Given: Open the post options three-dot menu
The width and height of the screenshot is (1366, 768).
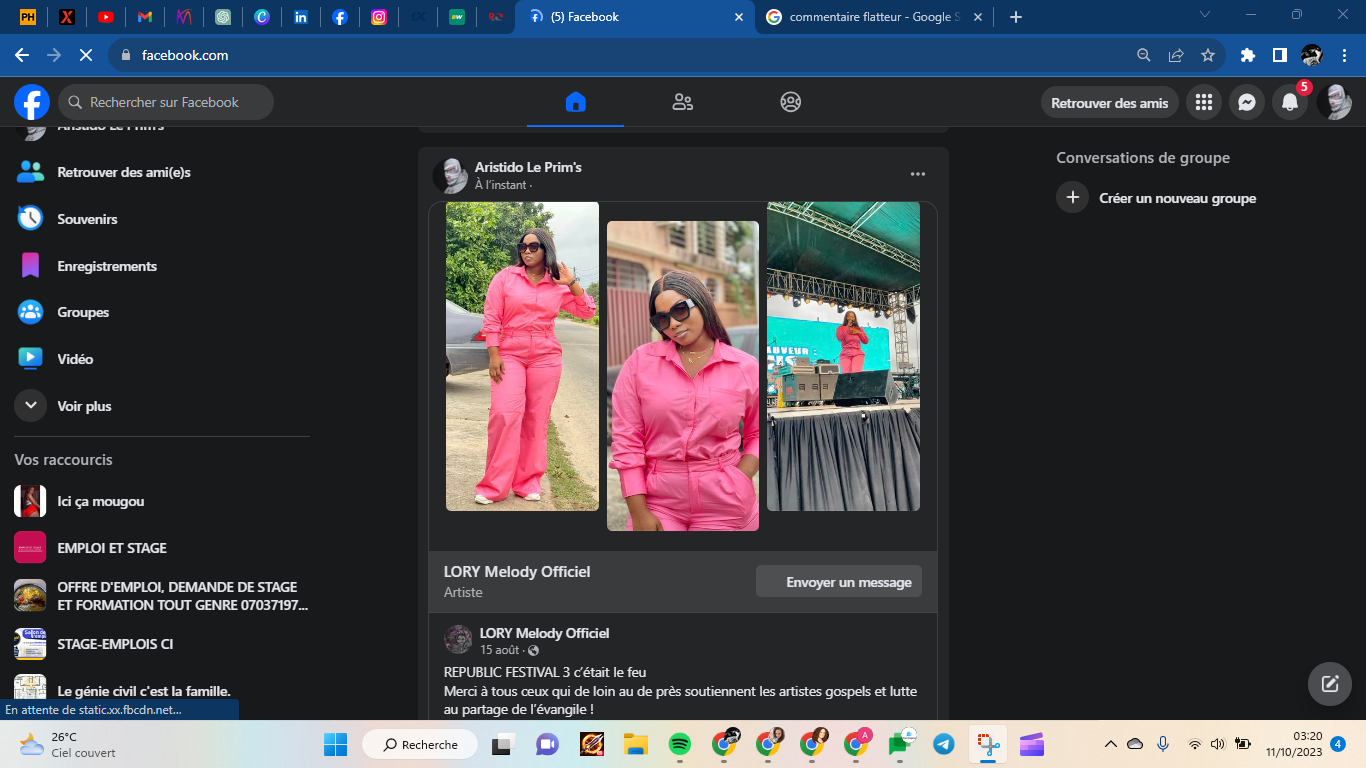Looking at the screenshot, I should click(x=918, y=174).
